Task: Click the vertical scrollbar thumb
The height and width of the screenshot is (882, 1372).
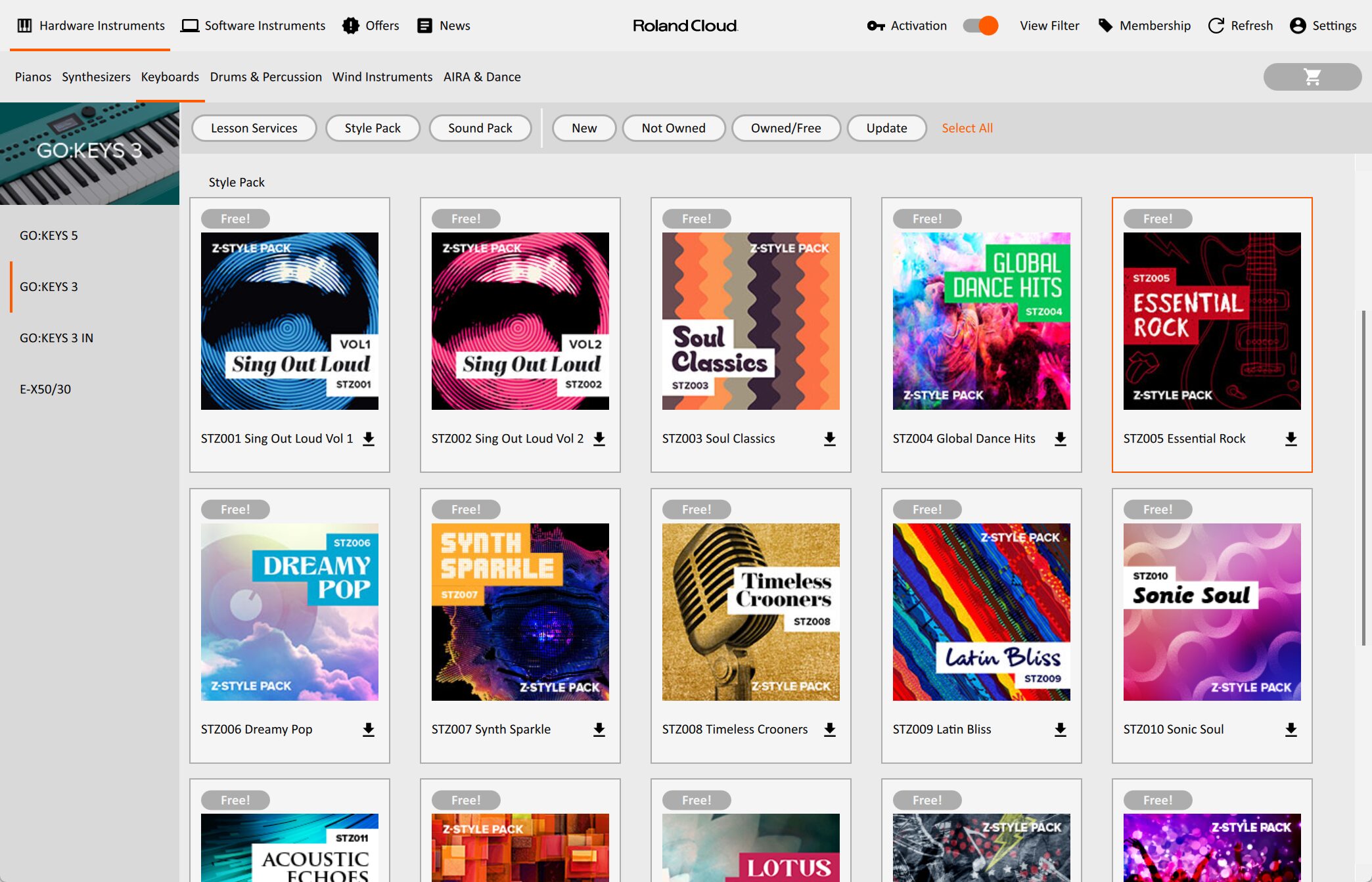Action: point(1364,478)
